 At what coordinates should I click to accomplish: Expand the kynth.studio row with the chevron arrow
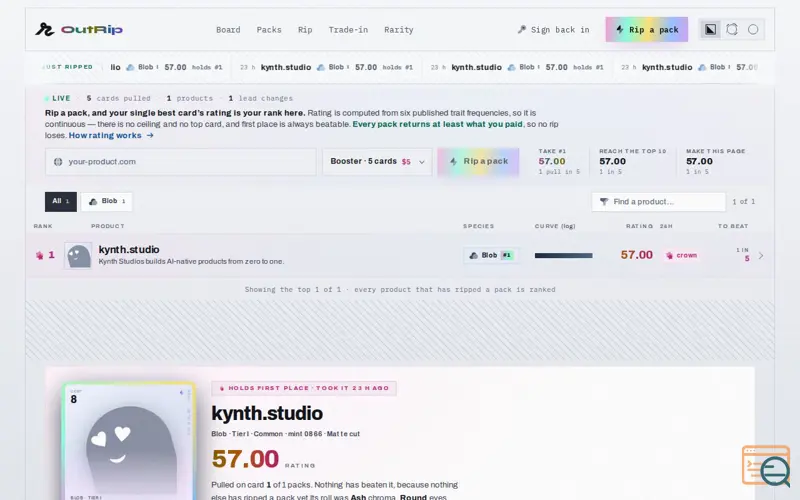(761, 256)
